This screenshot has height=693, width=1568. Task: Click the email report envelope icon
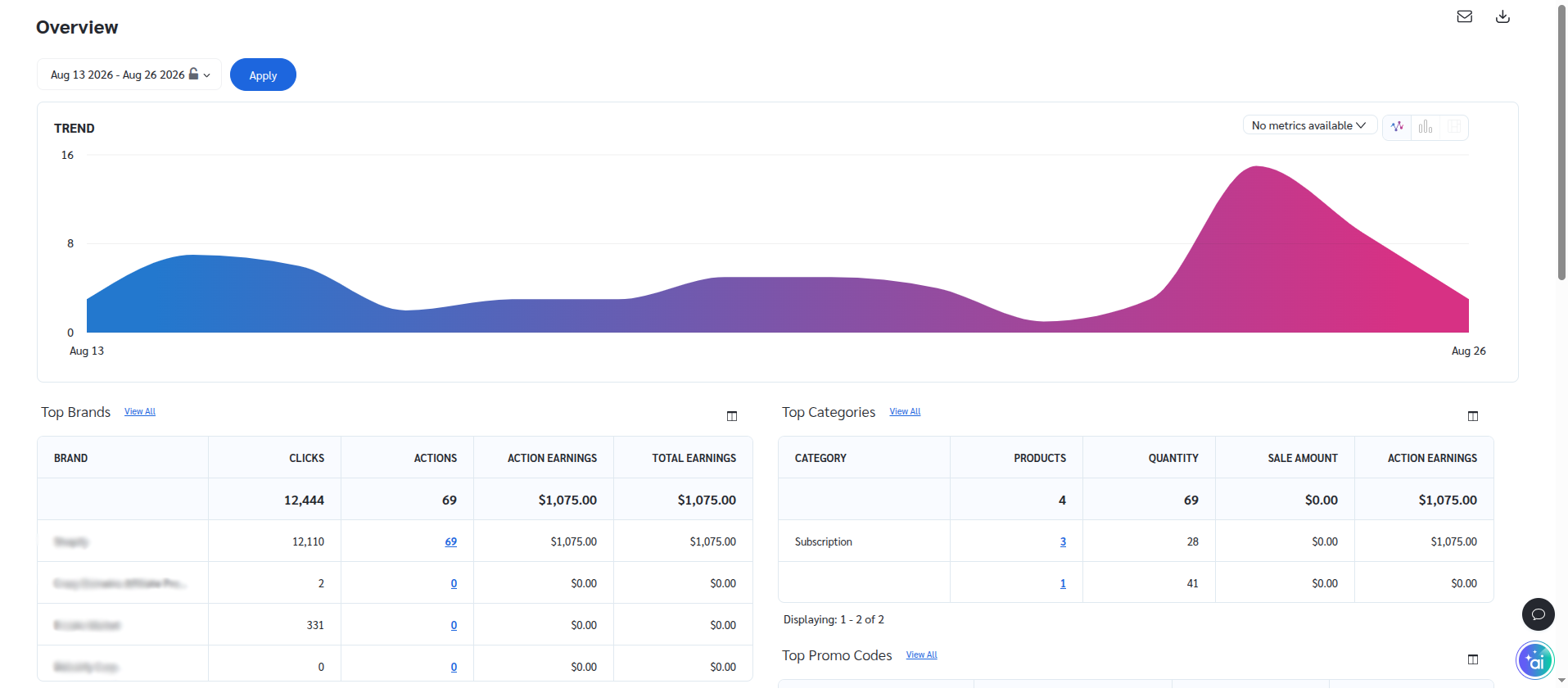click(1465, 16)
